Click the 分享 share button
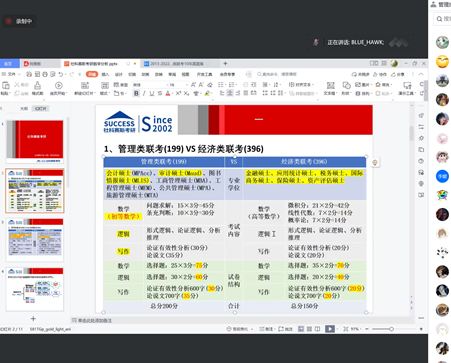This screenshot has width=451, height=363. click(398, 74)
